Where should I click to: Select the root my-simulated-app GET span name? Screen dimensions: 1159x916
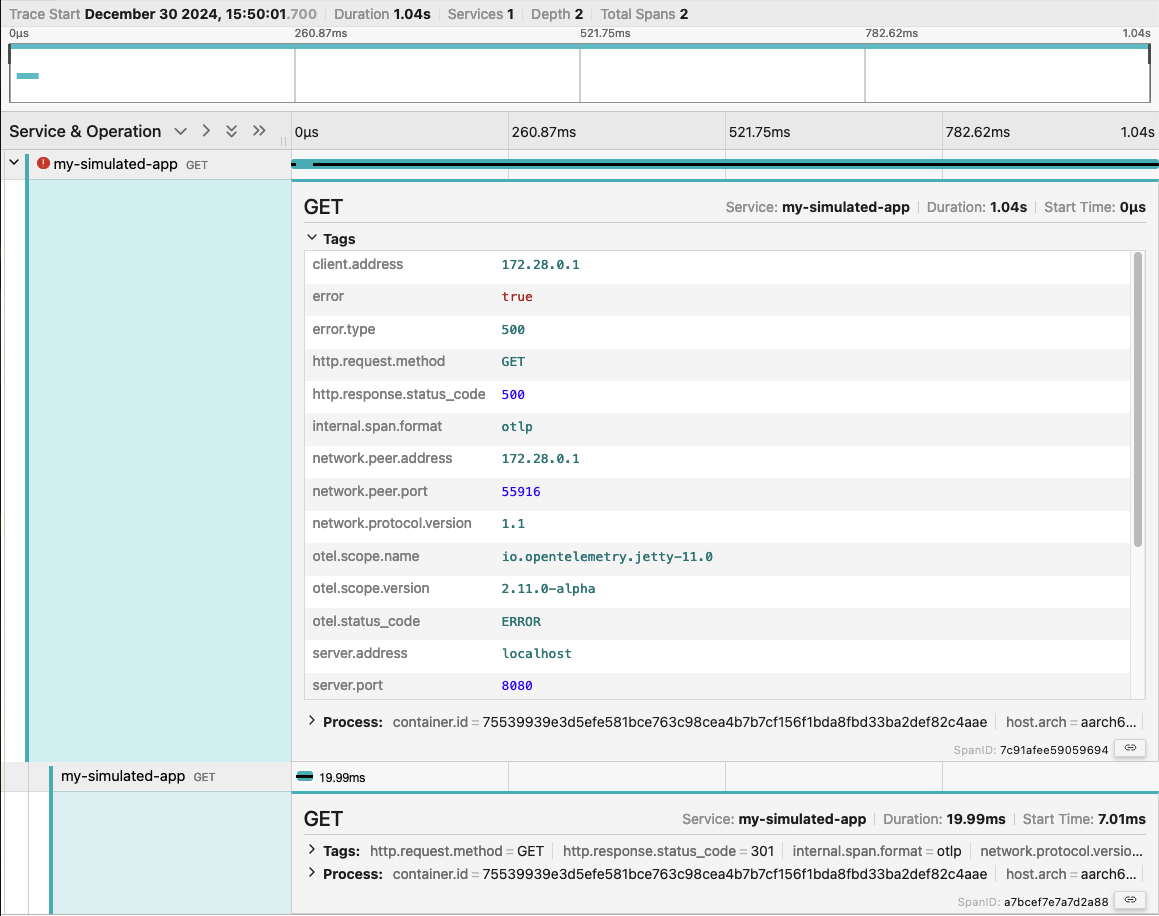pos(115,164)
